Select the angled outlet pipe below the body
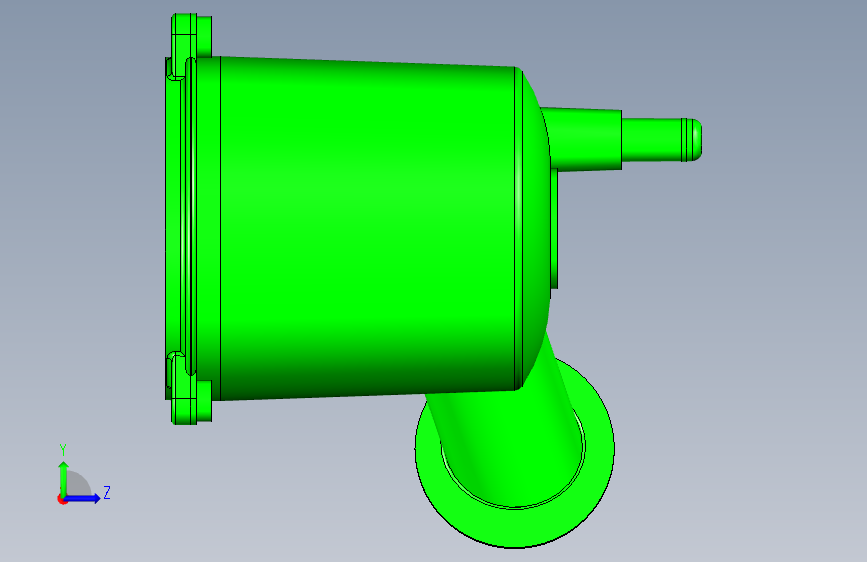Viewport: 867px width, 562px height. pos(509,437)
